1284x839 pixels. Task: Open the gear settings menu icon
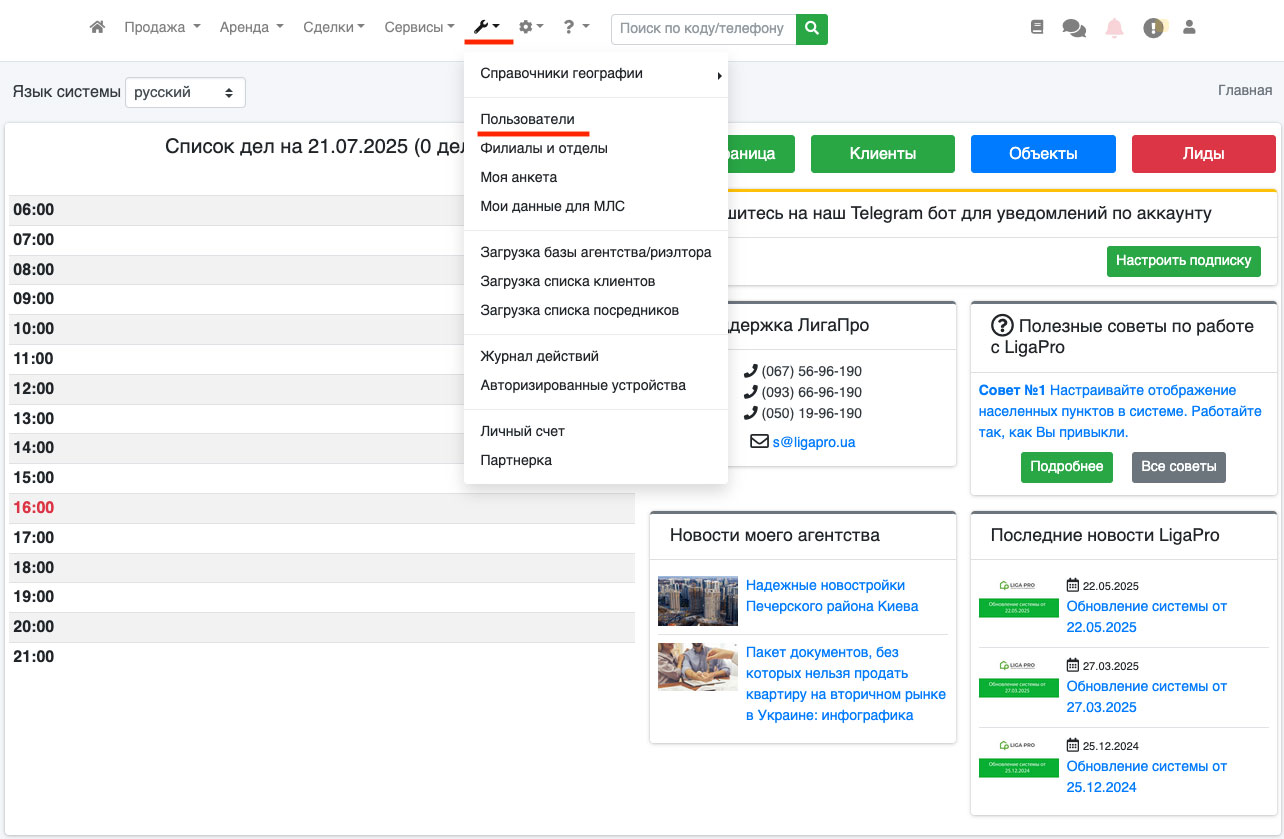point(530,28)
